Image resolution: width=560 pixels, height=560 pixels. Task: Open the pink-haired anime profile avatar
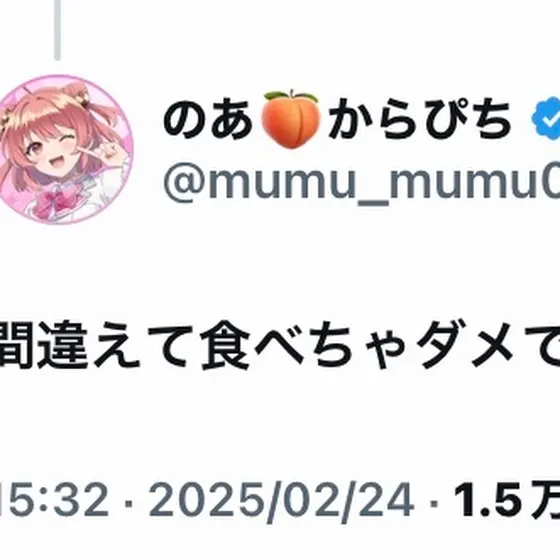tap(64, 149)
